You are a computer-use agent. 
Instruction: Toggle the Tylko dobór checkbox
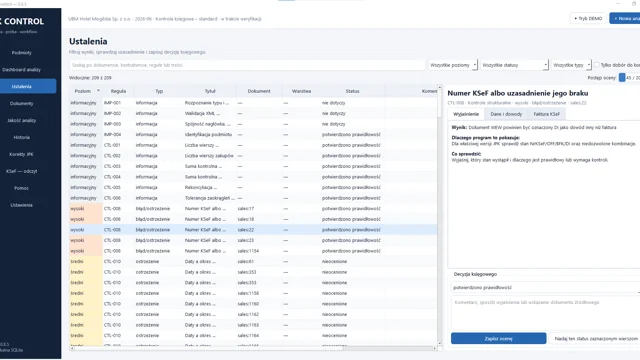tap(597, 65)
